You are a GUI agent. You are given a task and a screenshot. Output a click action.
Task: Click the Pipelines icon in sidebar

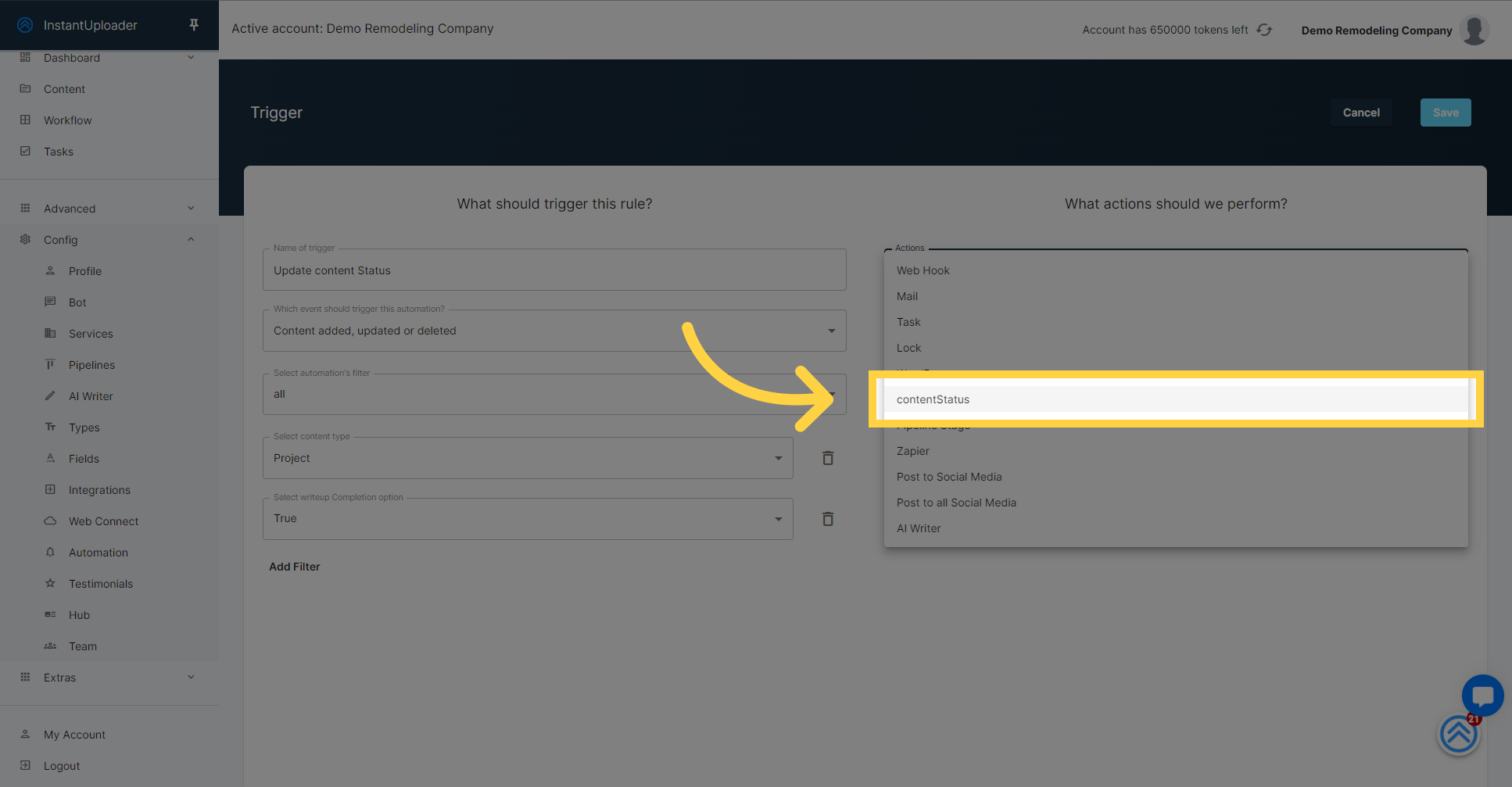(x=50, y=364)
